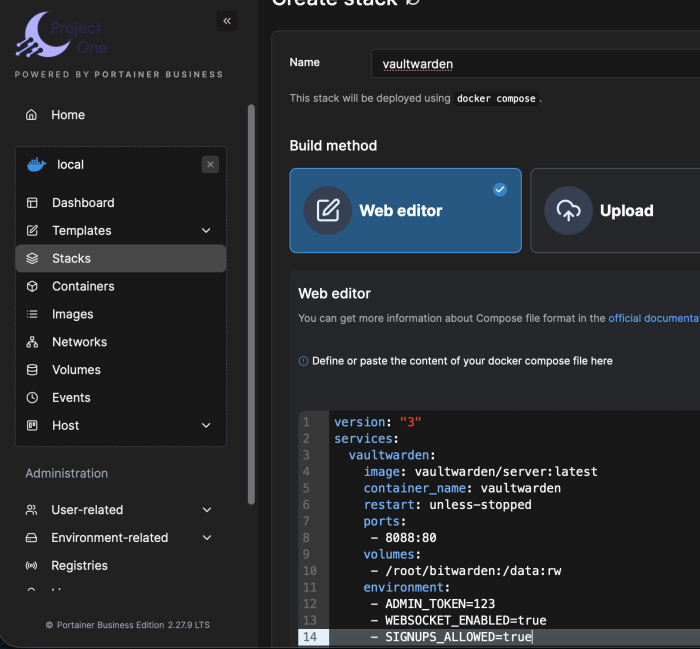Viewport: 700px width, 649px height.
Task: Click the User-related people icon
Action: click(31, 510)
